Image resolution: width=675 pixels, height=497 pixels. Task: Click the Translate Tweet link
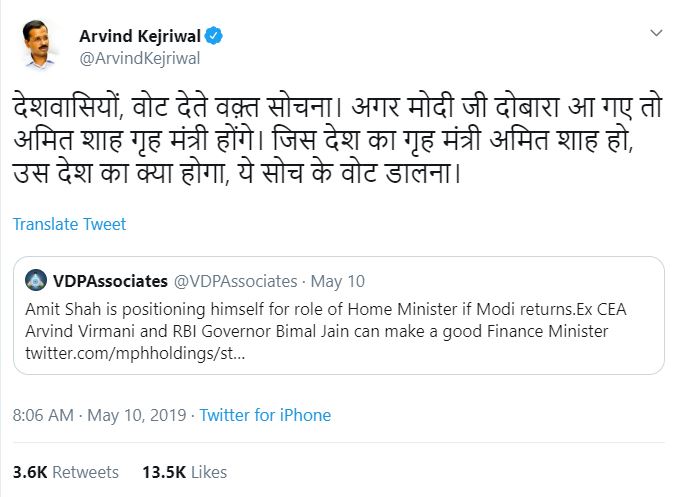point(69,224)
